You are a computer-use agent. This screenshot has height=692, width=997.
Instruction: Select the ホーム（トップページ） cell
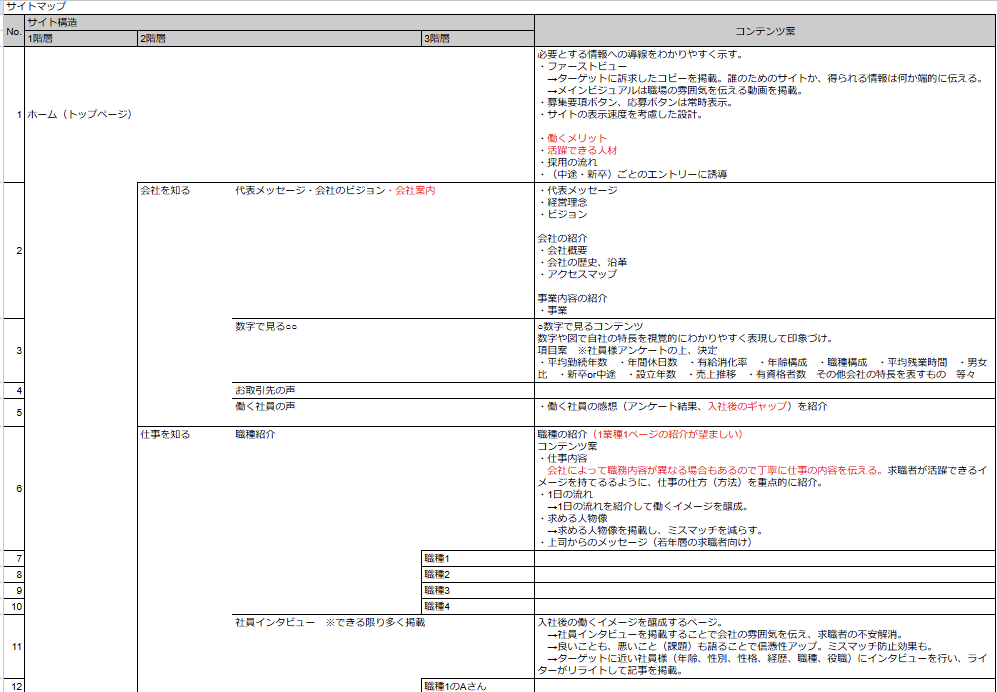tap(79, 114)
